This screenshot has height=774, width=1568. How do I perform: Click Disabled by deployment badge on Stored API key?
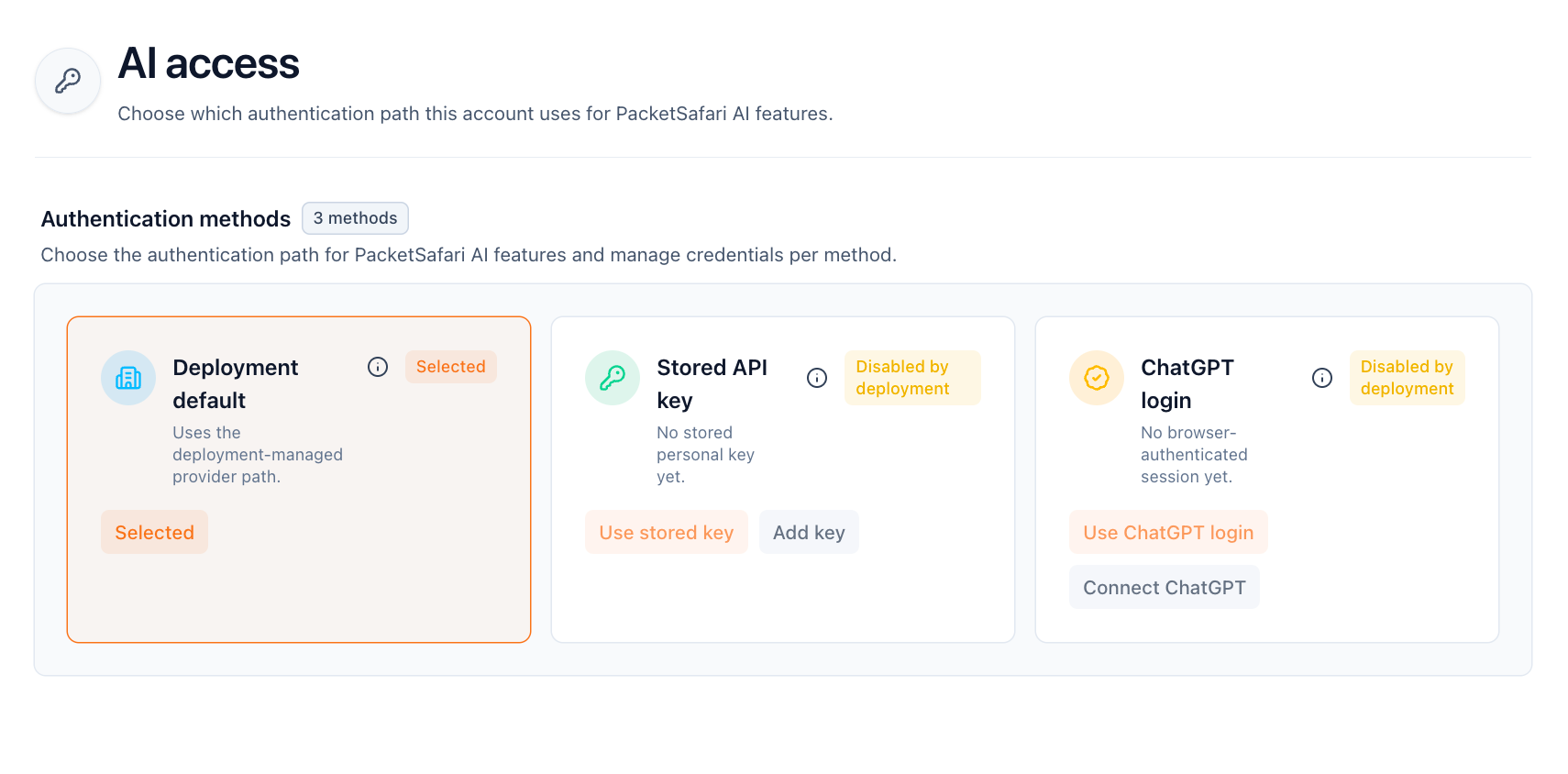coord(912,378)
